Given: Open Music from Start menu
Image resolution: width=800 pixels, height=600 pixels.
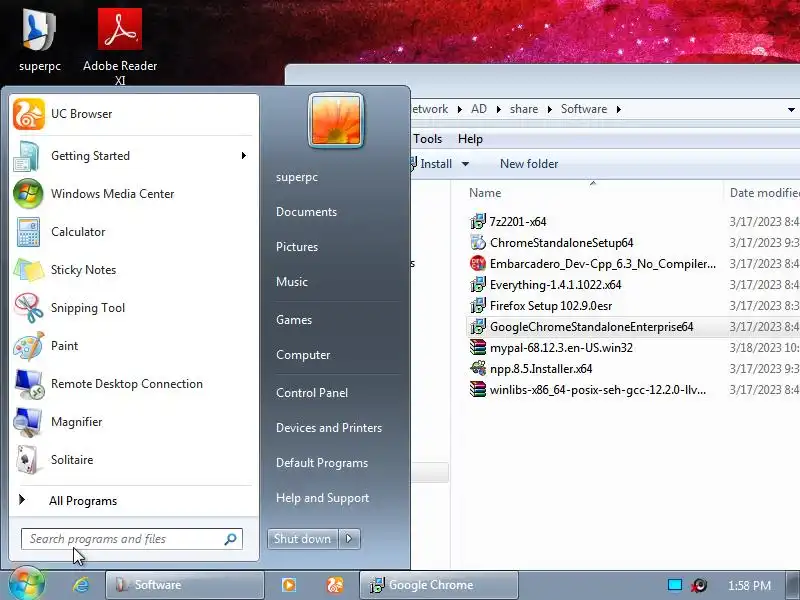Looking at the screenshot, I should pos(292,282).
